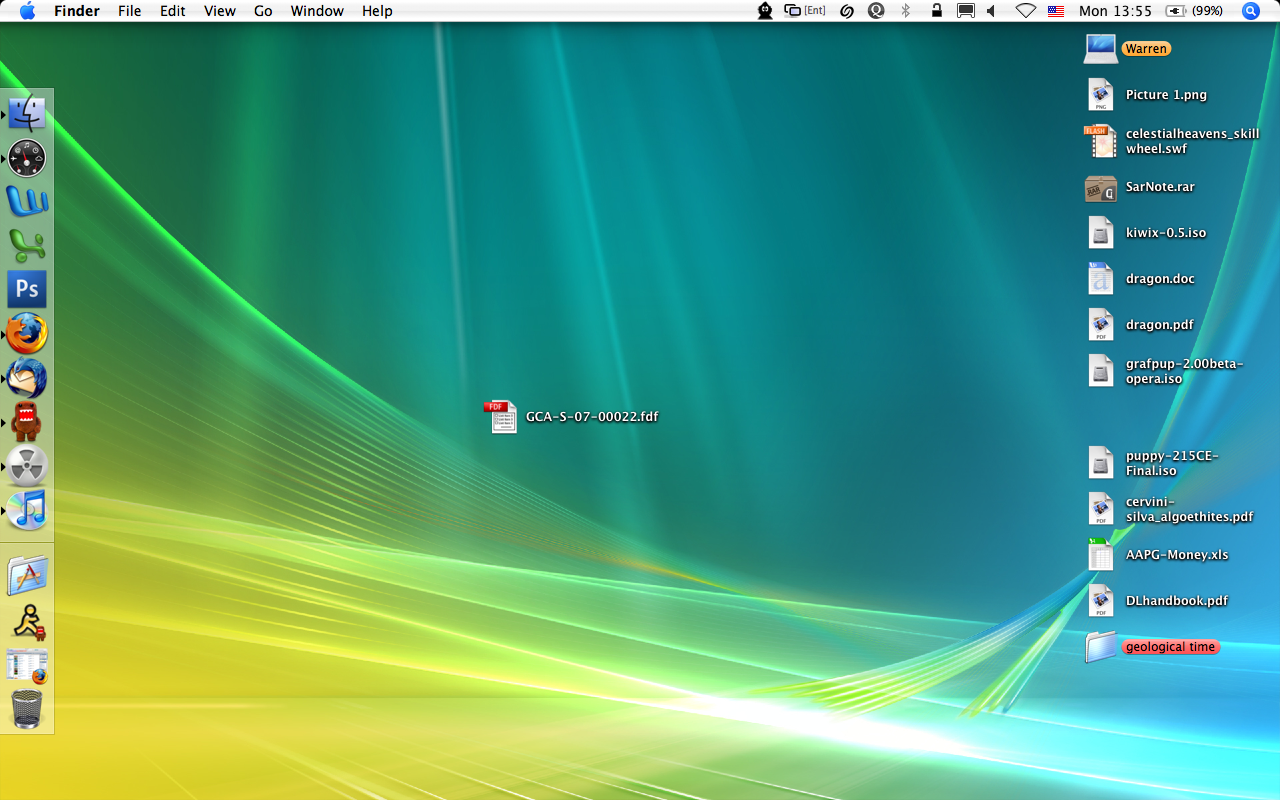Restore the minimized Firefox window in the dock
The height and width of the screenshot is (800, 1280).
click(27, 665)
